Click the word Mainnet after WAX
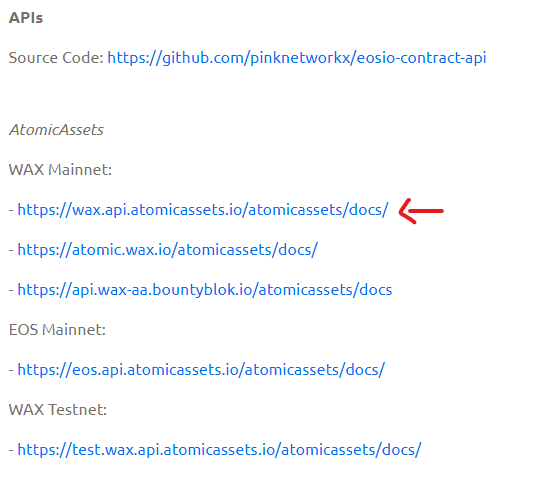Viewport: 560px width, 478px height. click(80, 170)
